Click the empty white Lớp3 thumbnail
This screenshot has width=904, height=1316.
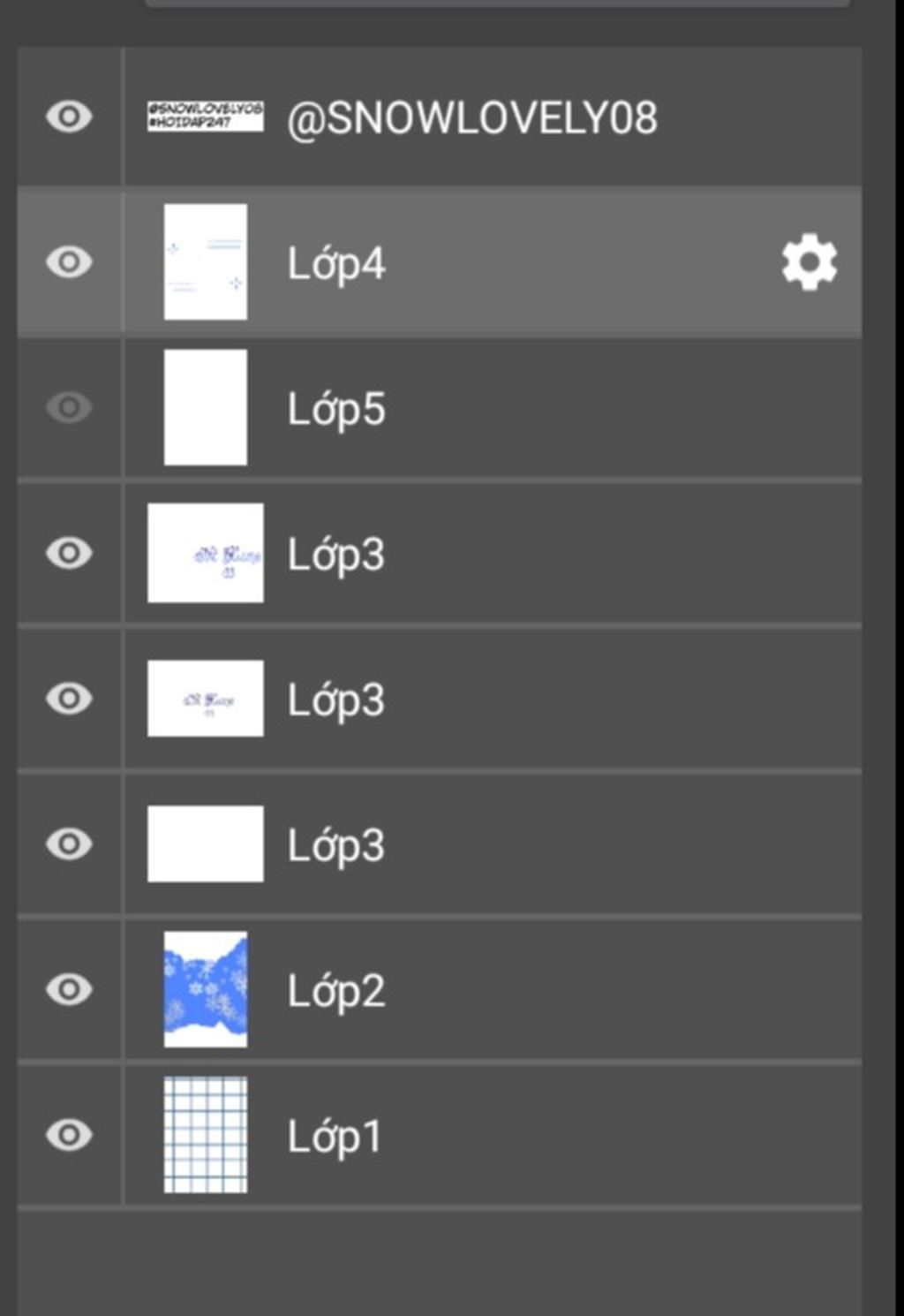206,843
